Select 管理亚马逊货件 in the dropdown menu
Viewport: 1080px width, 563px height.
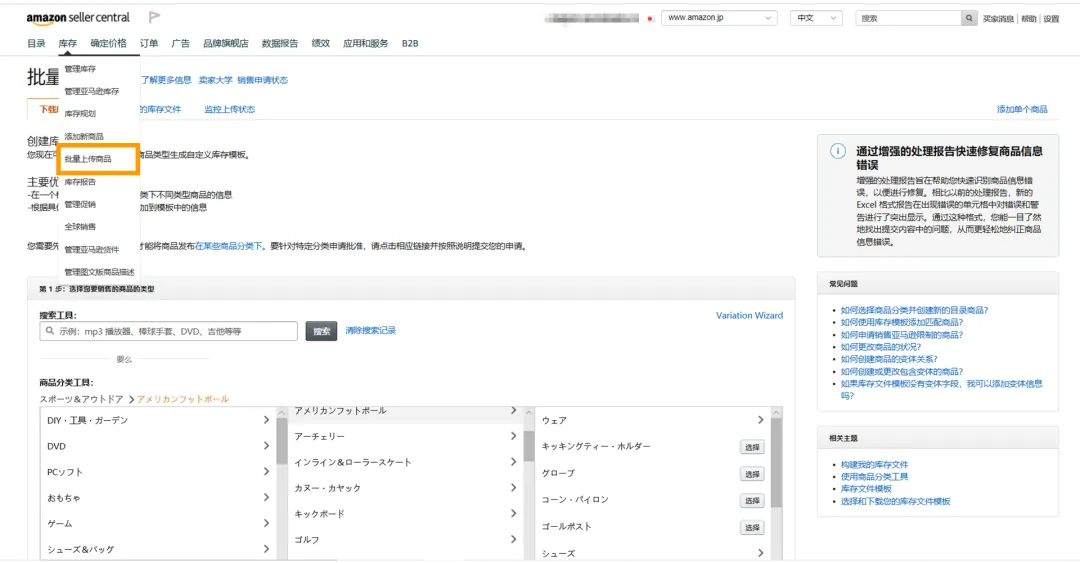(92, 249)
